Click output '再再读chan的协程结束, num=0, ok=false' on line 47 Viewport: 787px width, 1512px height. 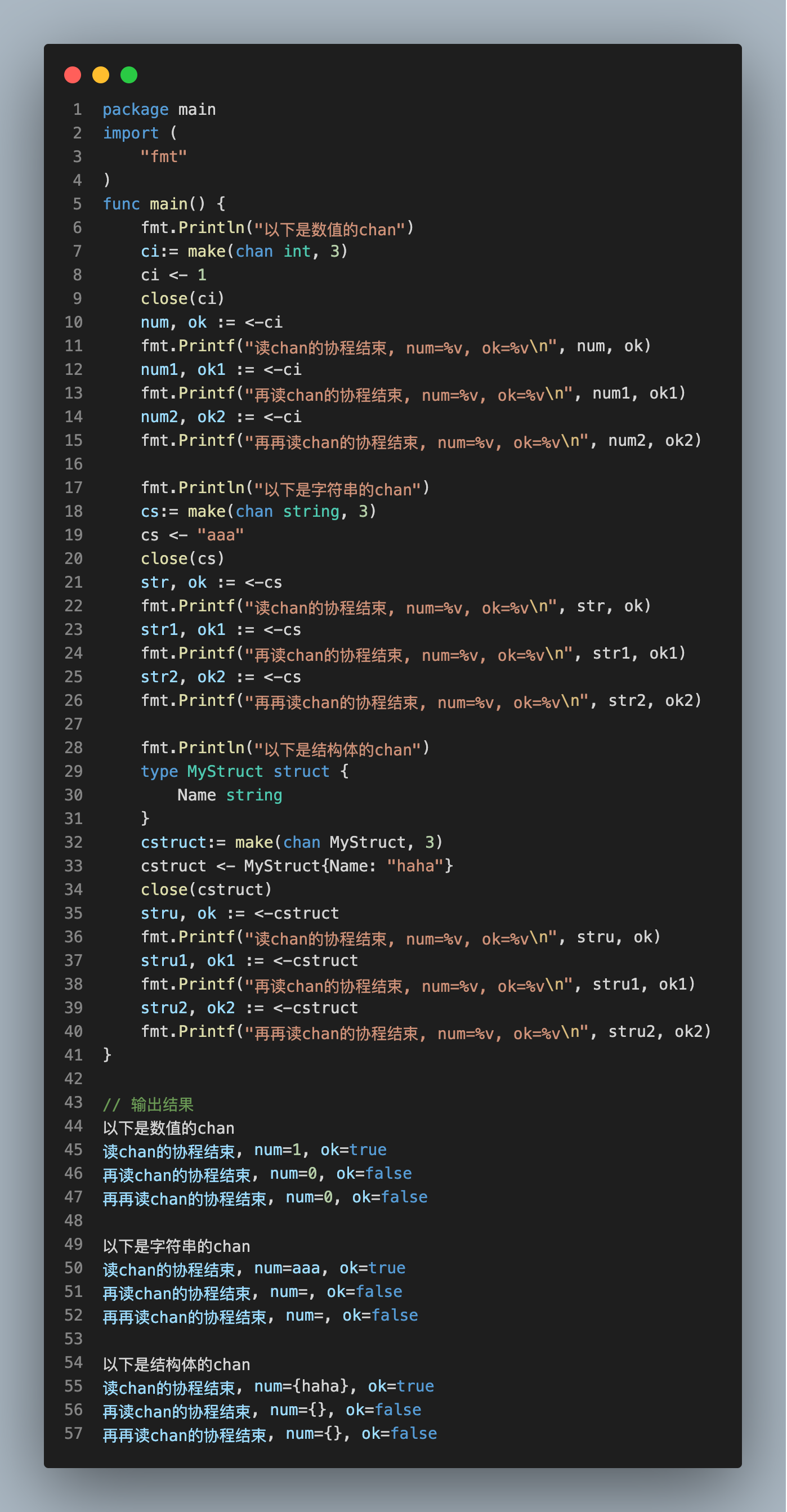click(266, 1198)
